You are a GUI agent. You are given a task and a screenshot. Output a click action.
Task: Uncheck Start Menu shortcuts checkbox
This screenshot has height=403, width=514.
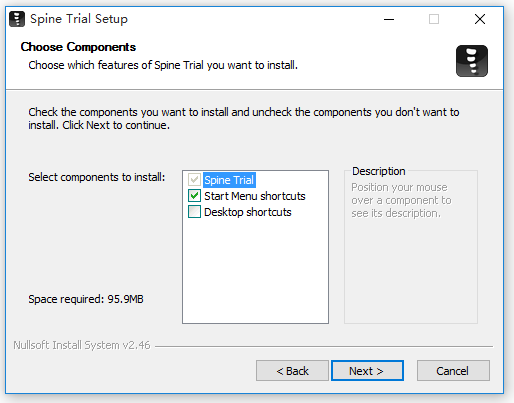coord(194,196)
